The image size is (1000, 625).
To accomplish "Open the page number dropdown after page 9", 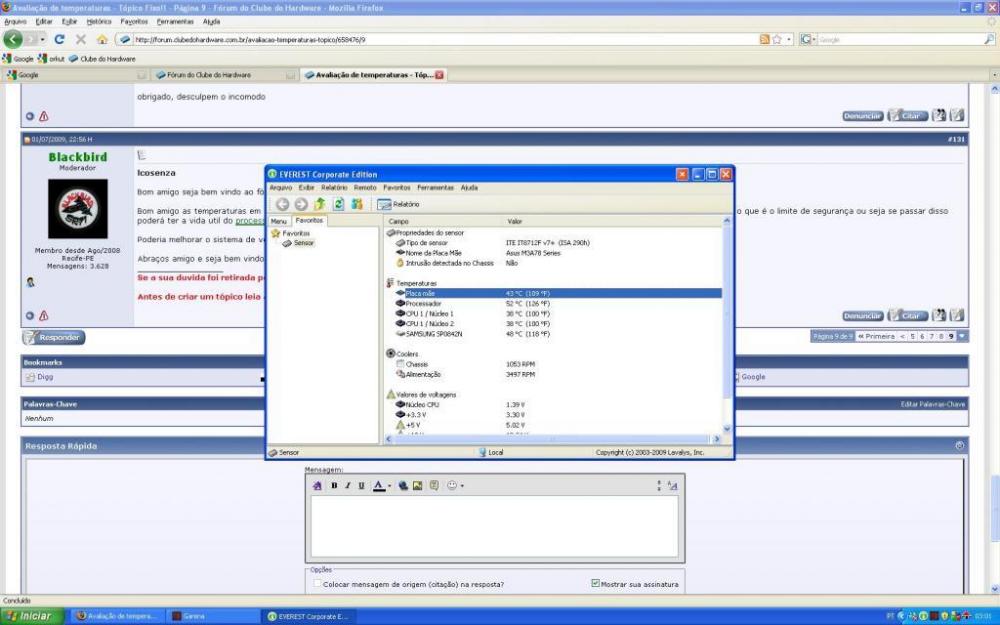I will [962, 337].
